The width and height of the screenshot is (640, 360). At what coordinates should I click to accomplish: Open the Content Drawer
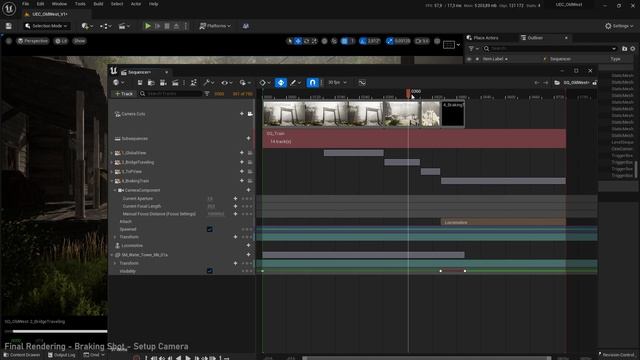[x=22, y=355]
